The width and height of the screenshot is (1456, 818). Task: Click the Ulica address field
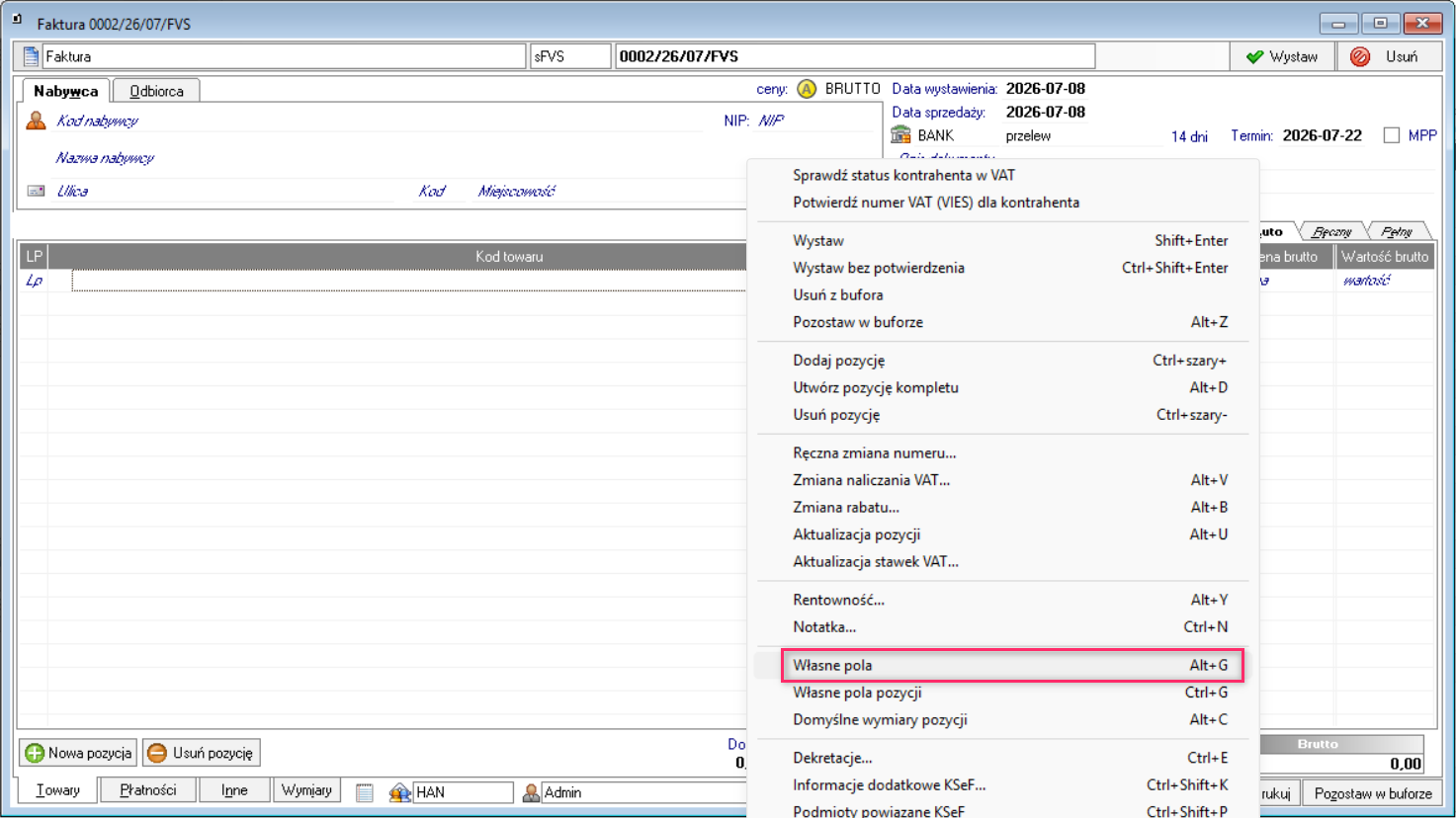224,191
